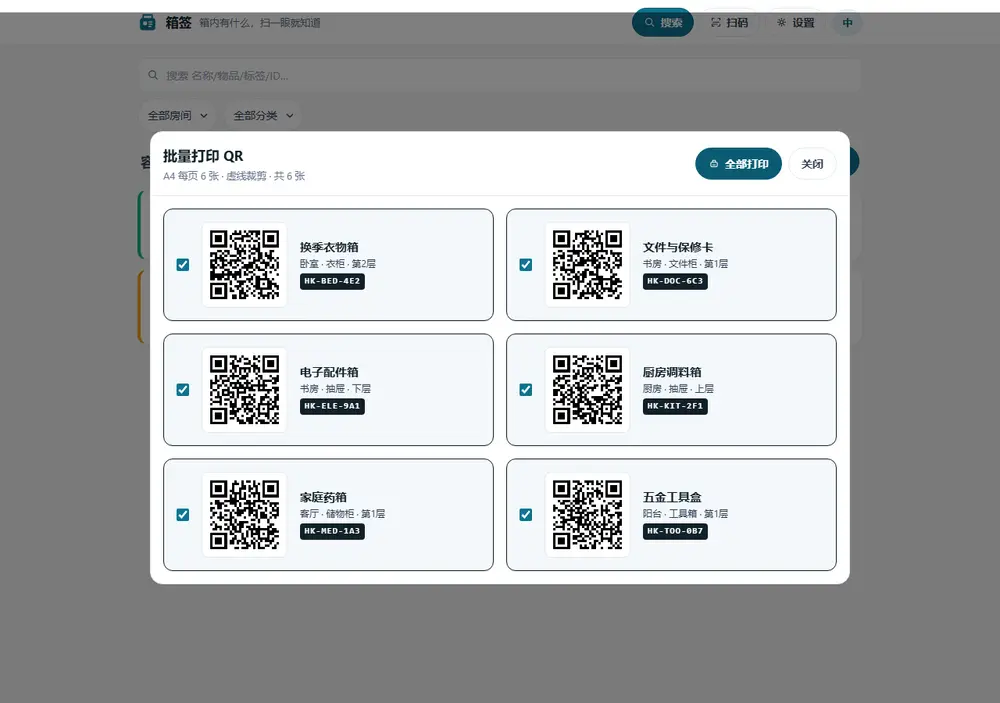Focus the 搜索 名称/物品/标签 search field
1000x703 pixels.
[500, 76]
